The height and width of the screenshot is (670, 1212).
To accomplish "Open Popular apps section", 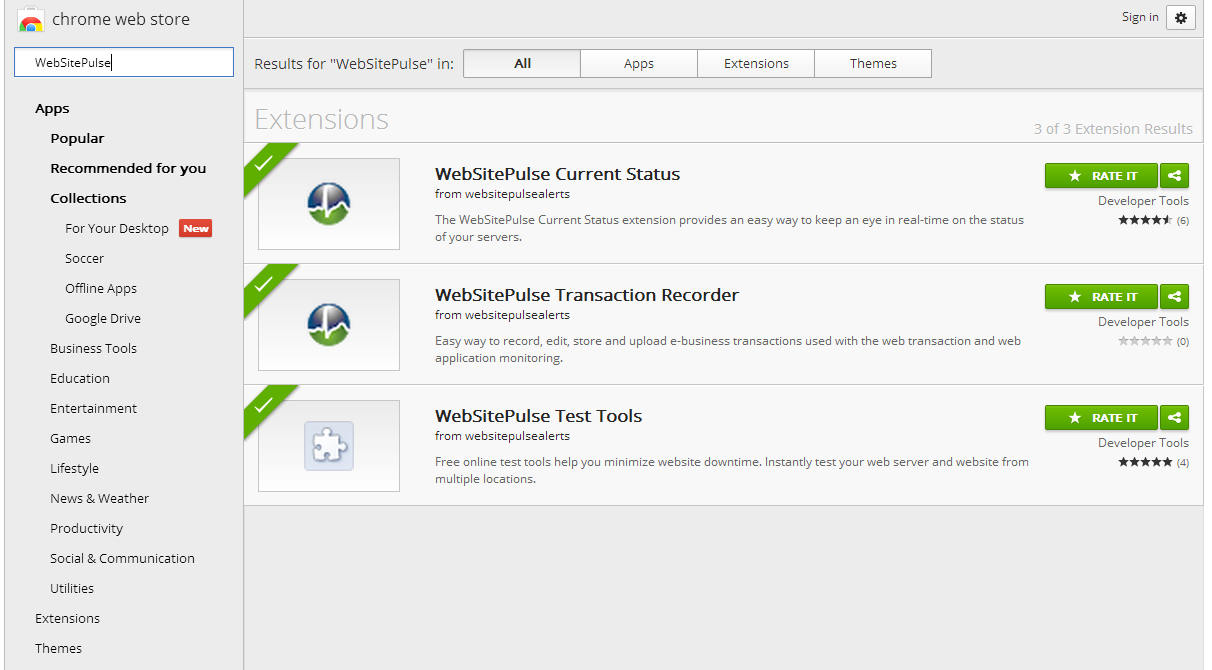I will (77, 138).
